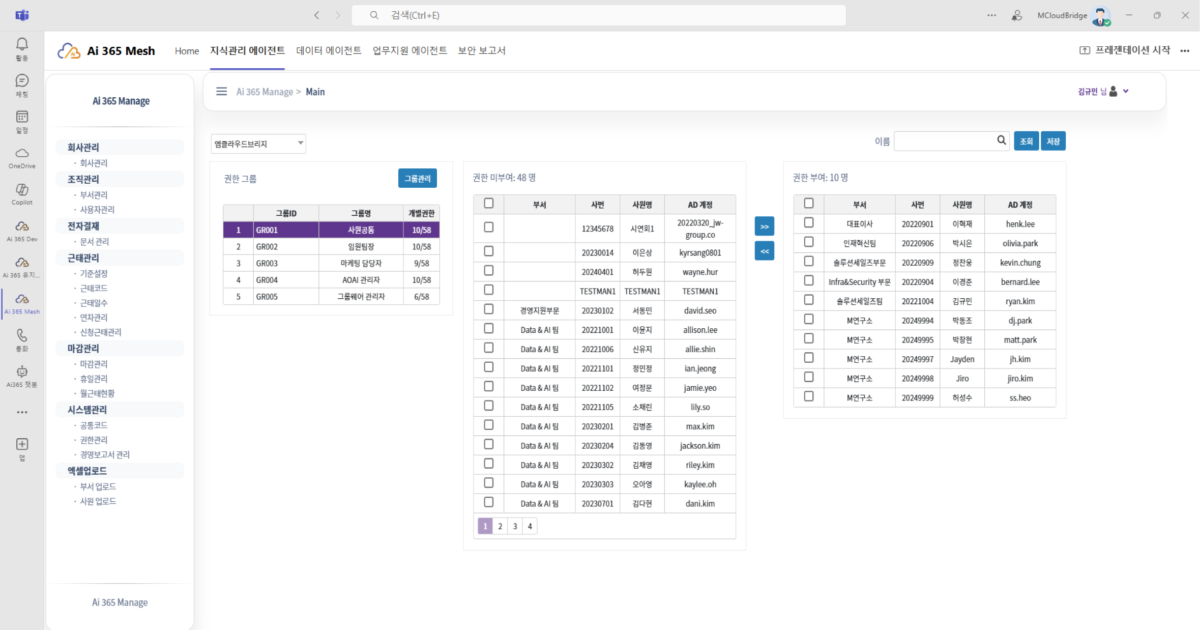Open the Calls (통화) icon in sidebar
The image size is (1200, 630).
coord(22,335)
